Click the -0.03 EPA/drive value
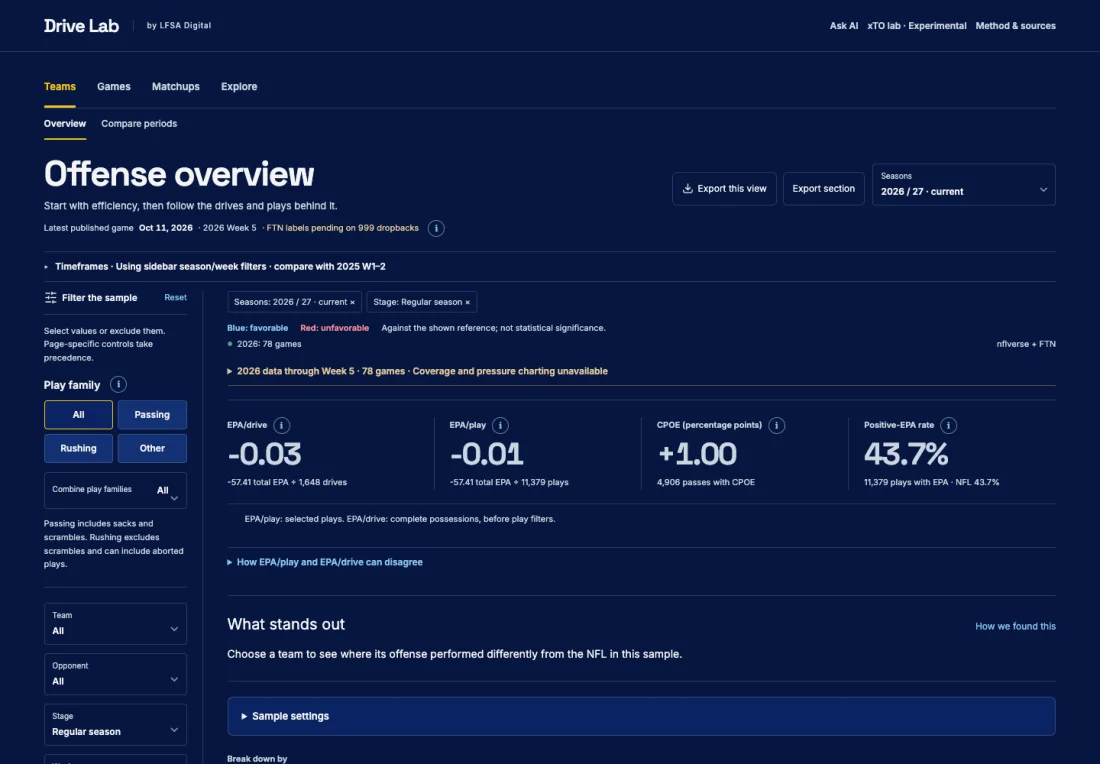Viewport: 1100px width, 764px height. click(264, 454)
